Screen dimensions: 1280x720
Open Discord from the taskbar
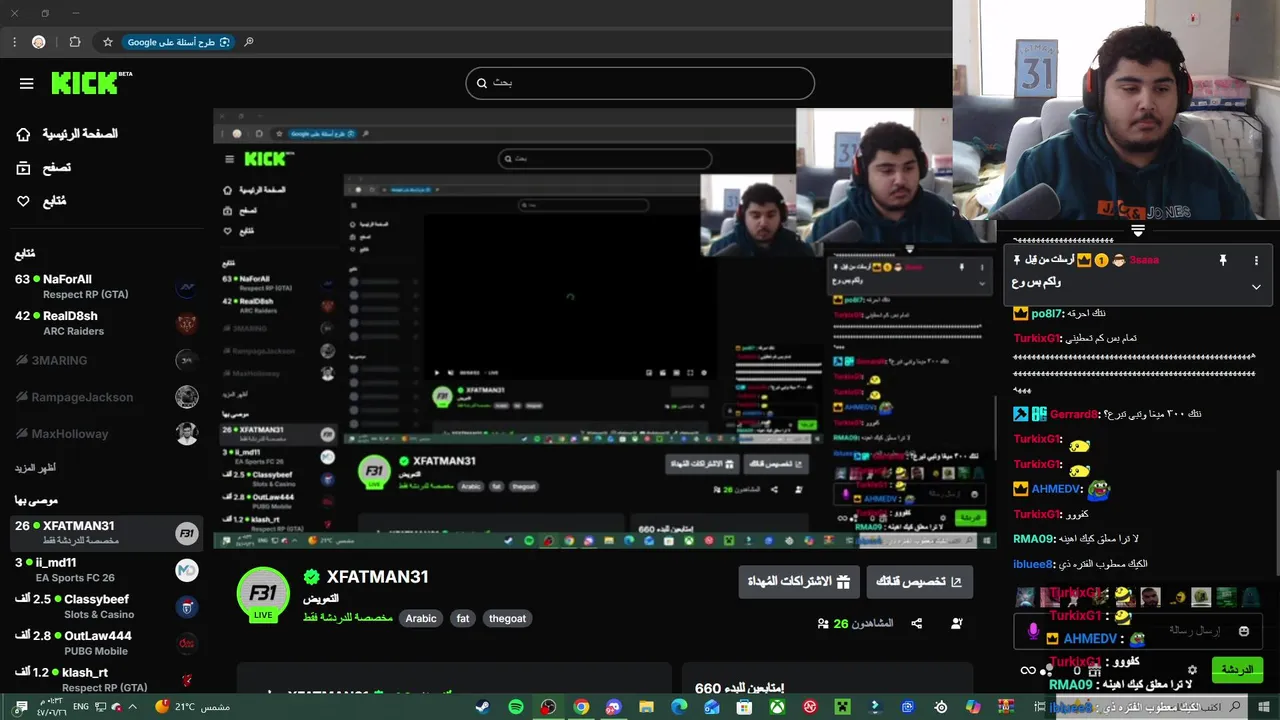[x=613, y=707]
